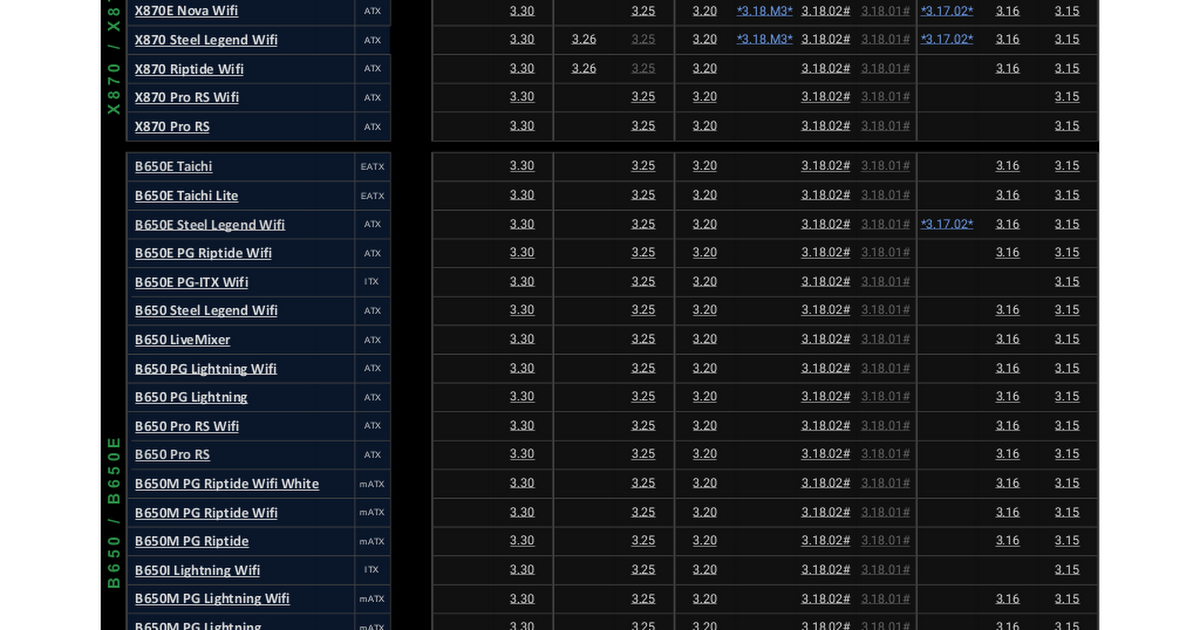1200x630 pixels.
Task: Open 3.30 BIOS for B650E Taichi
Action: point(522,166)
